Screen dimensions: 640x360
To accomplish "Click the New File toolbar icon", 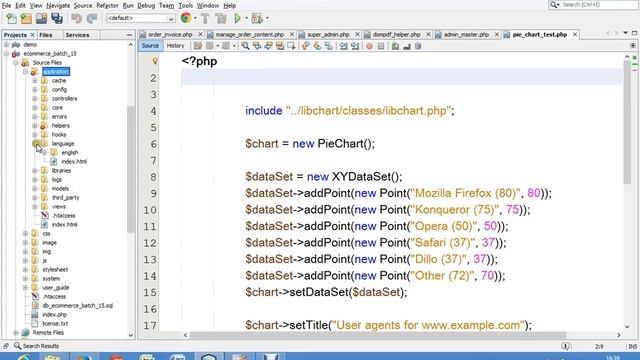I will 11,18.
